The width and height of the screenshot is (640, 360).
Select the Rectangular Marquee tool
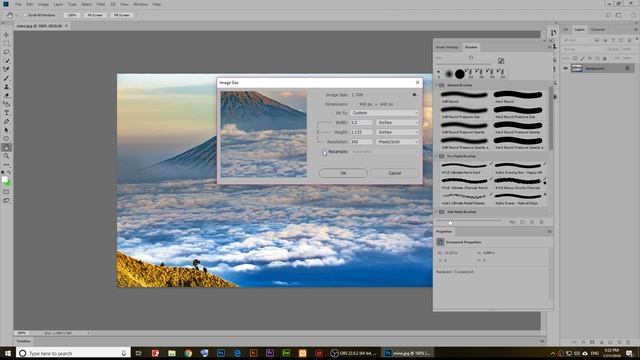pyautogui.click(x=6, y=43)
